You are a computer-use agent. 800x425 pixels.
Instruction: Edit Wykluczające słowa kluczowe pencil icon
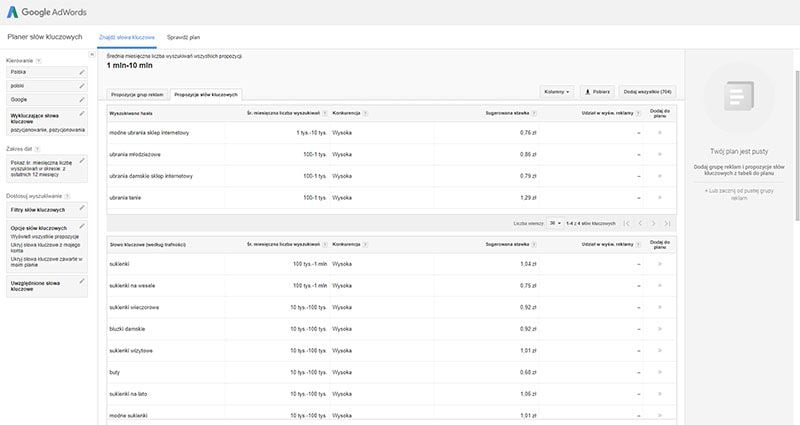click(x=82, y=114)
